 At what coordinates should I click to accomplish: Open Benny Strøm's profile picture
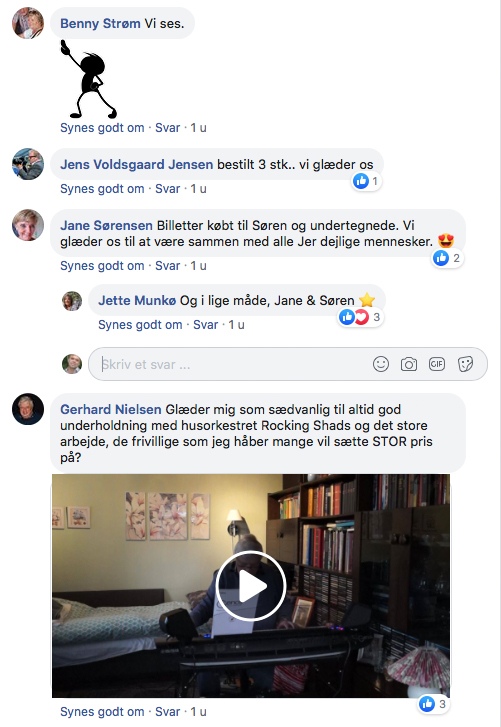coord(28,23)
